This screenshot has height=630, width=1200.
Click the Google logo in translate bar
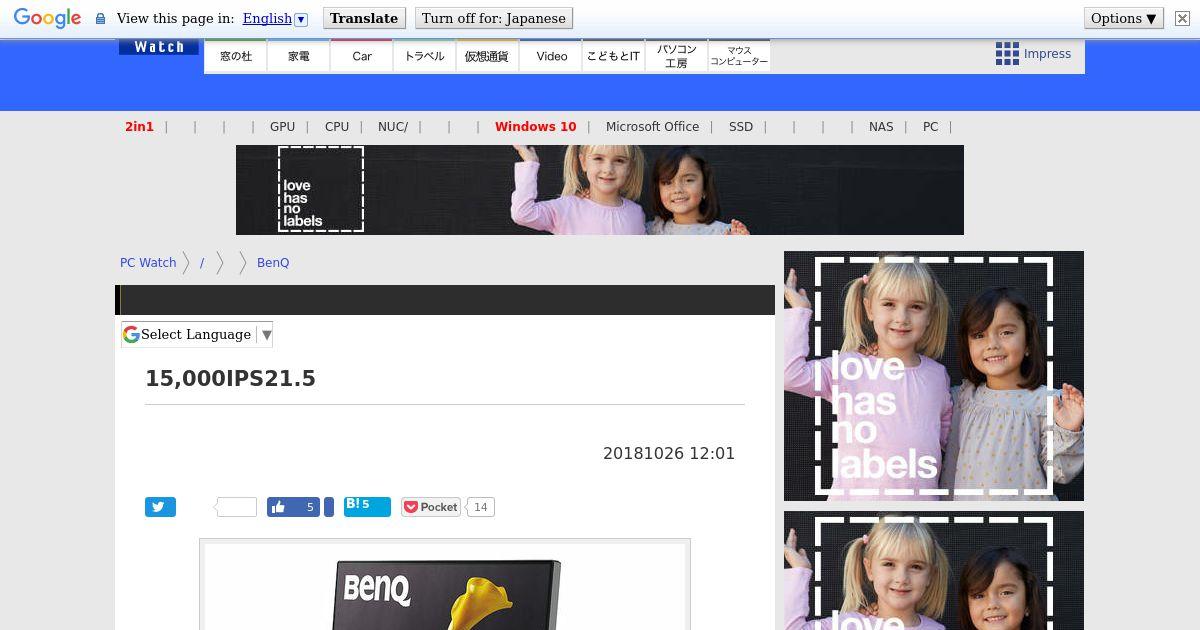[x=47, y=18]
